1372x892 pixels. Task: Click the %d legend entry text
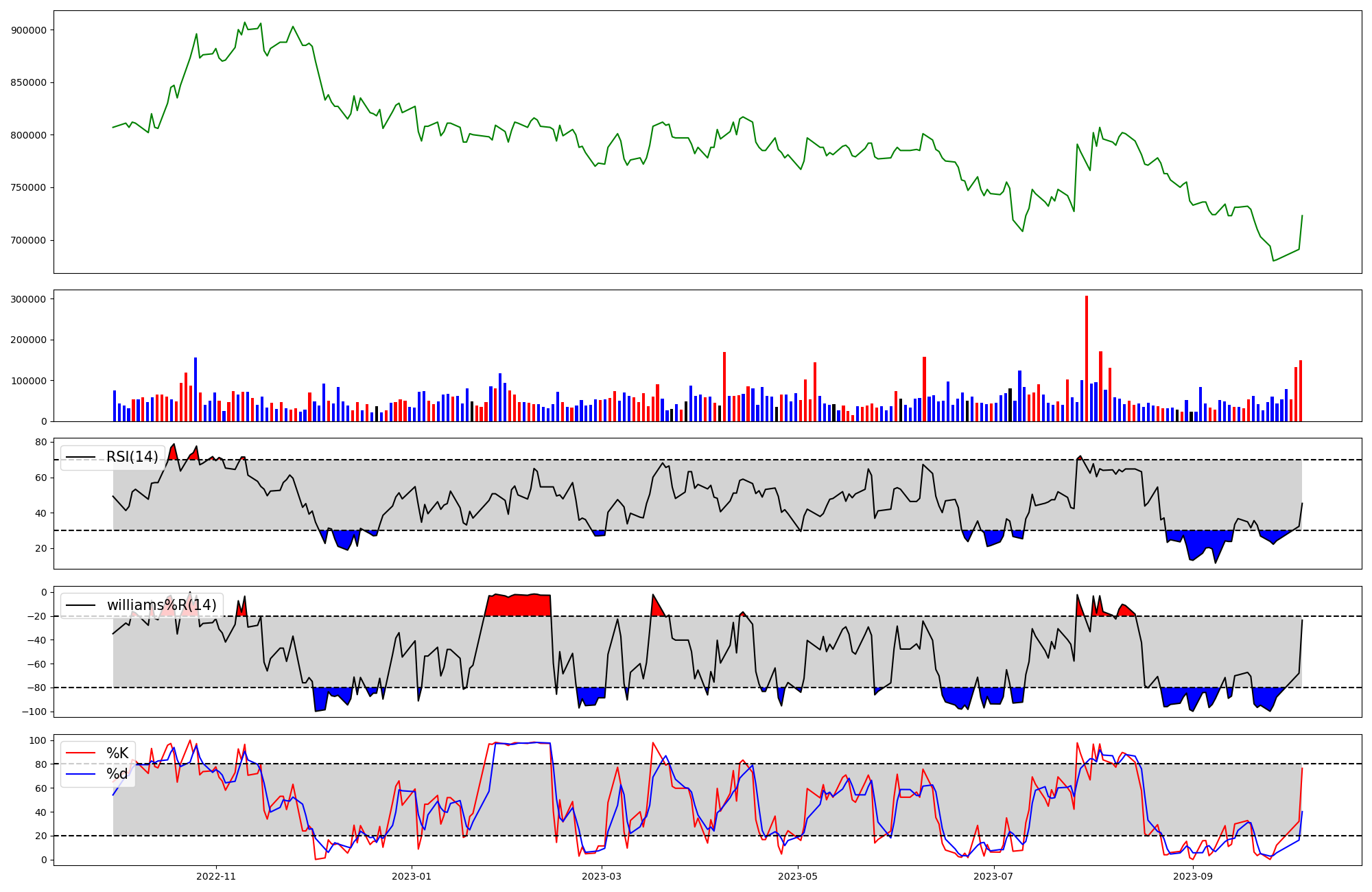click(x=117, y=774)
